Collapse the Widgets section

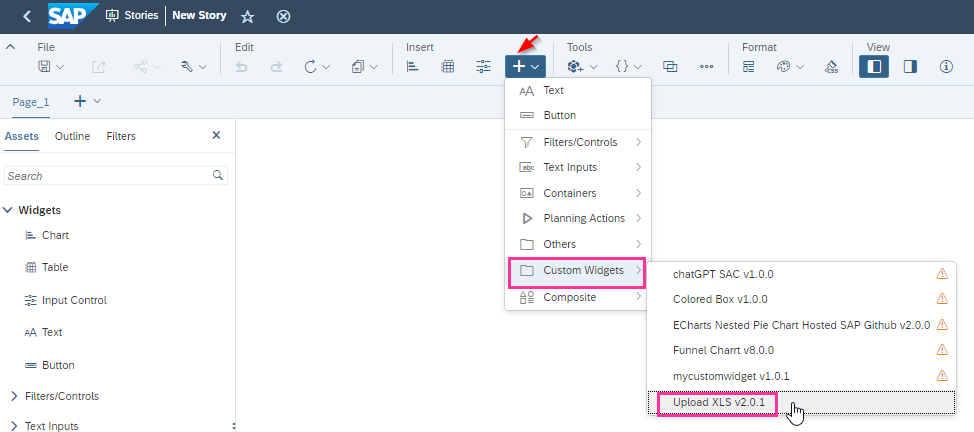click(x=8, y=210)
